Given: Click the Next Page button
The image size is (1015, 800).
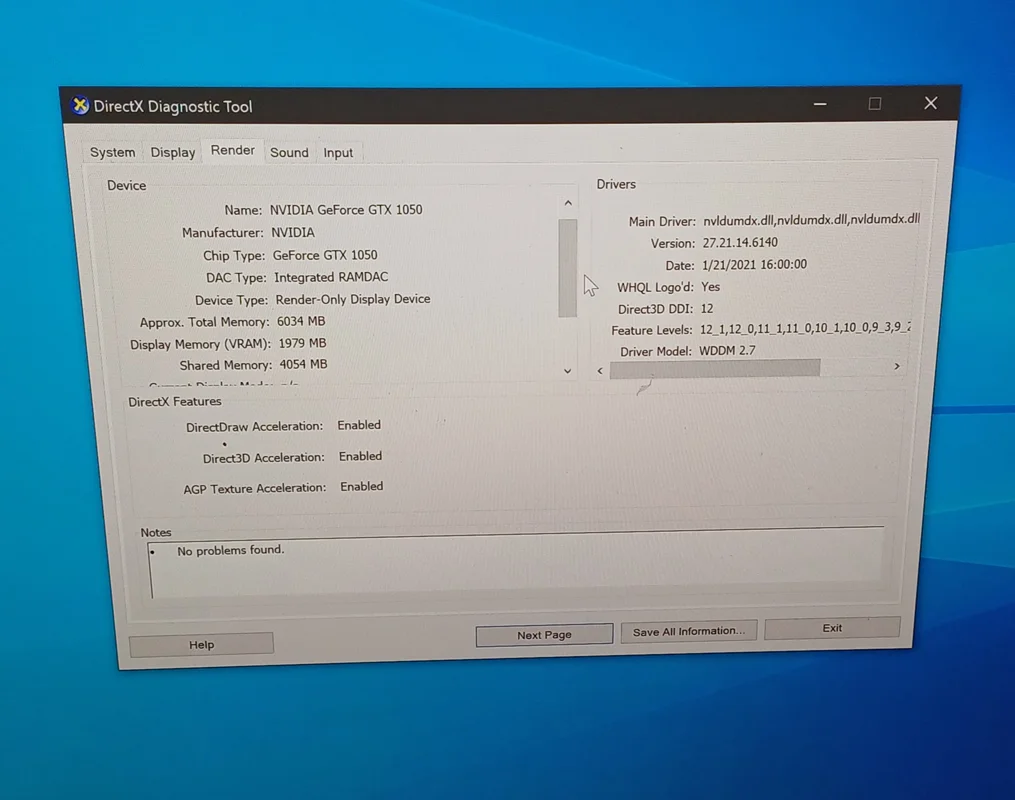Looking at the screenshot, I should pos(544,635).
